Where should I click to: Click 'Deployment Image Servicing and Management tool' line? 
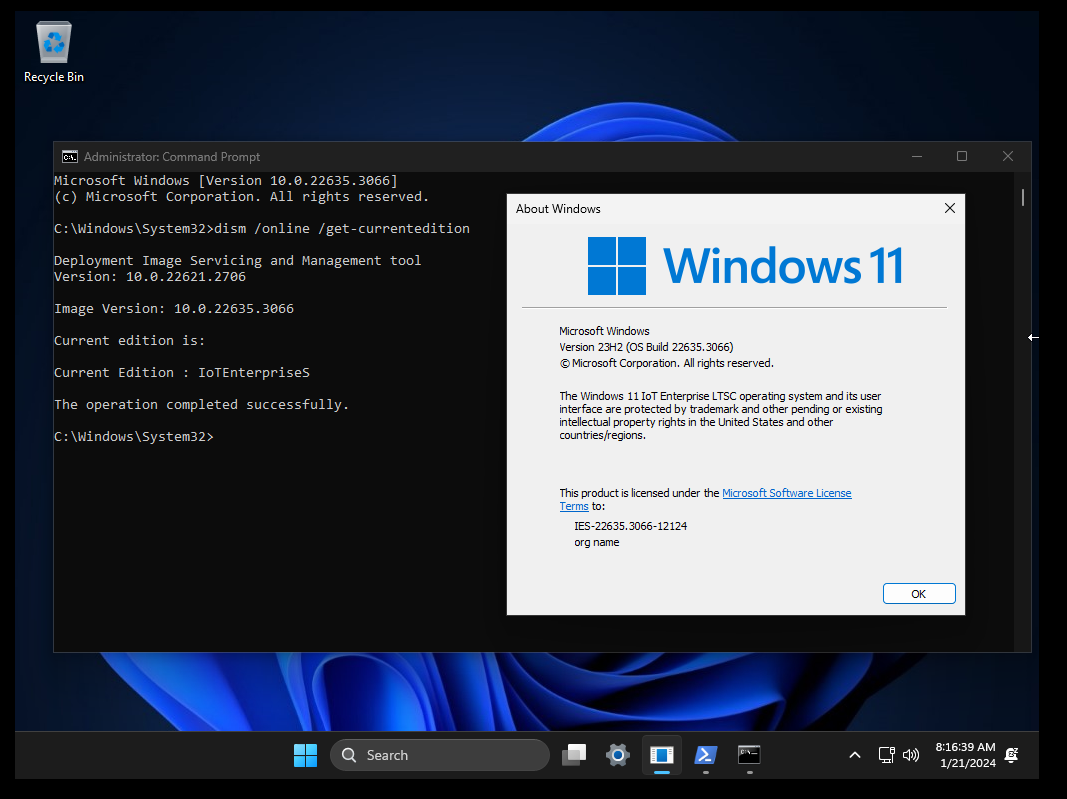coord(237,261)
